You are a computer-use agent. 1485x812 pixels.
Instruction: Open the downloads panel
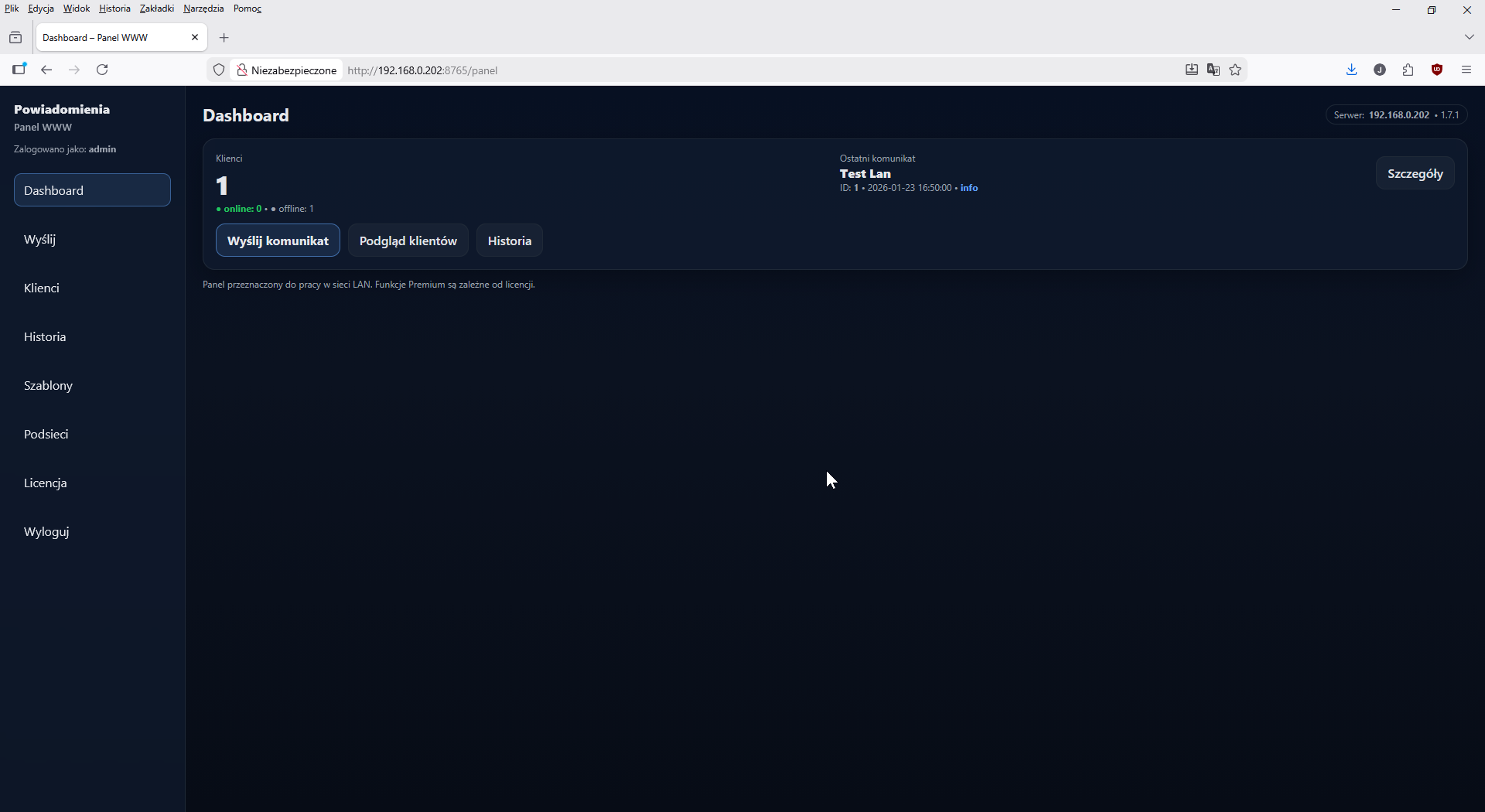point(1351,70)
